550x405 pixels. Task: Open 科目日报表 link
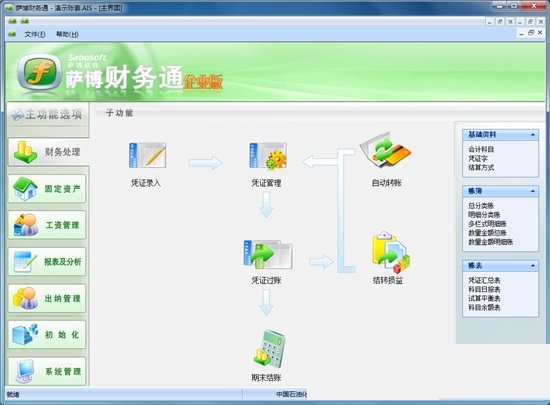click(x=484, y=289)
